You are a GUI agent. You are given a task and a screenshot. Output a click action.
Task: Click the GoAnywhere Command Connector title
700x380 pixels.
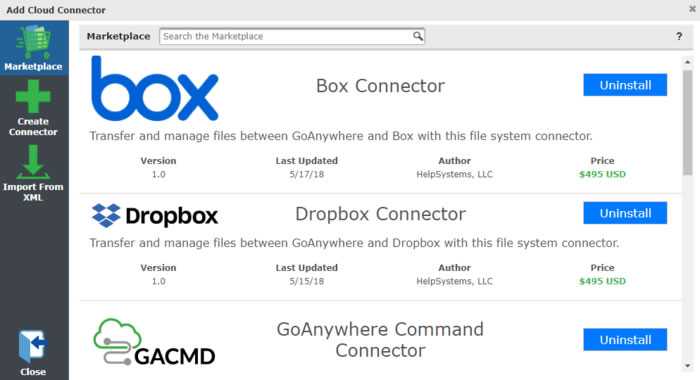point(380,340)
